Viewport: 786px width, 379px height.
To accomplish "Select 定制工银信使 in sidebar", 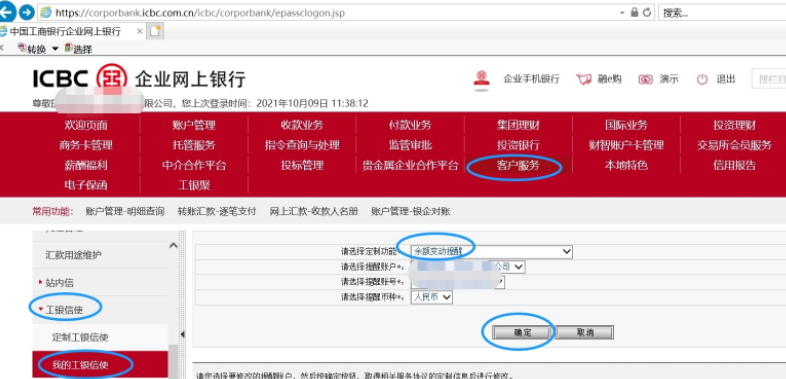I will coord(80,337).
